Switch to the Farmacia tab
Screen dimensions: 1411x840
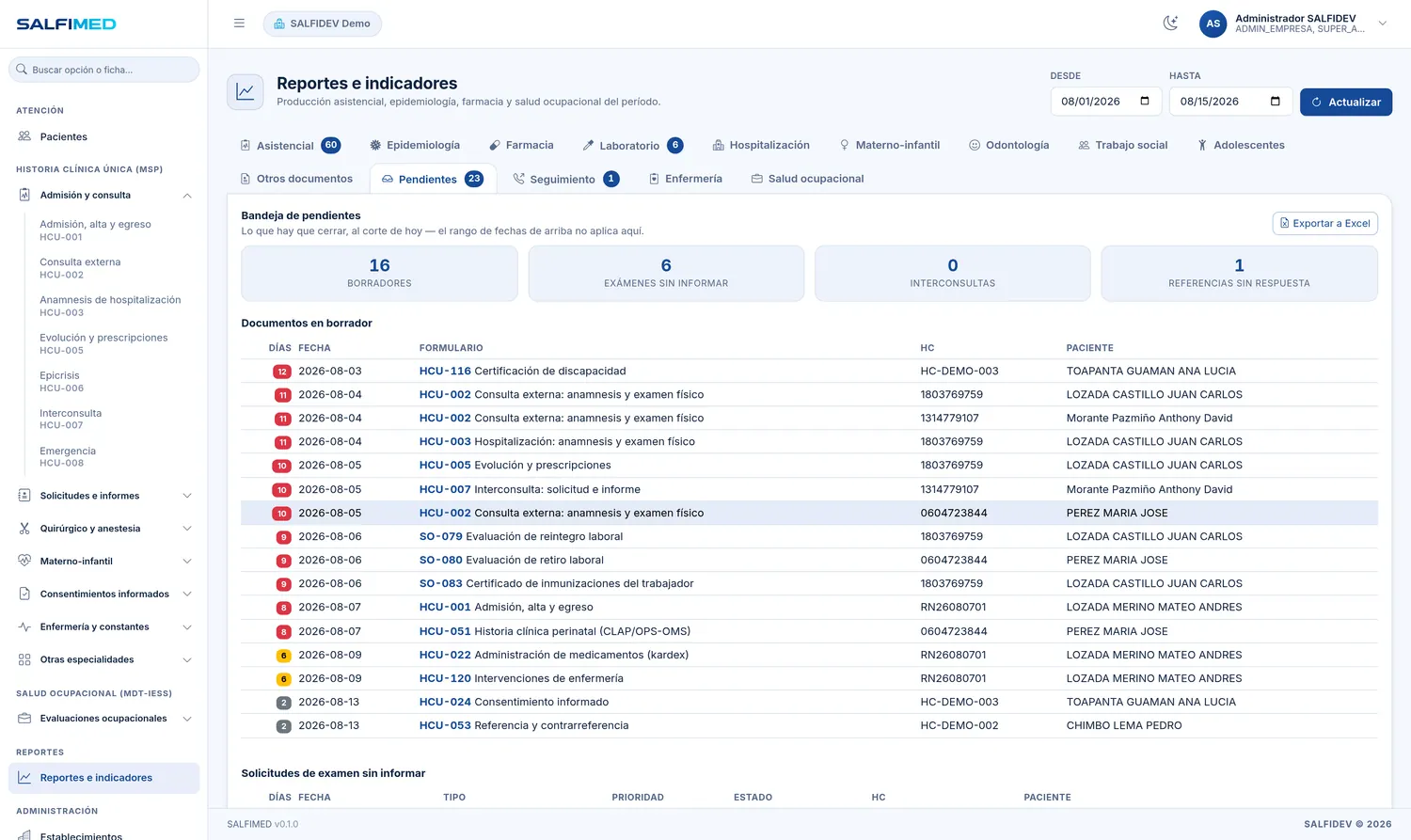point(521,145)
